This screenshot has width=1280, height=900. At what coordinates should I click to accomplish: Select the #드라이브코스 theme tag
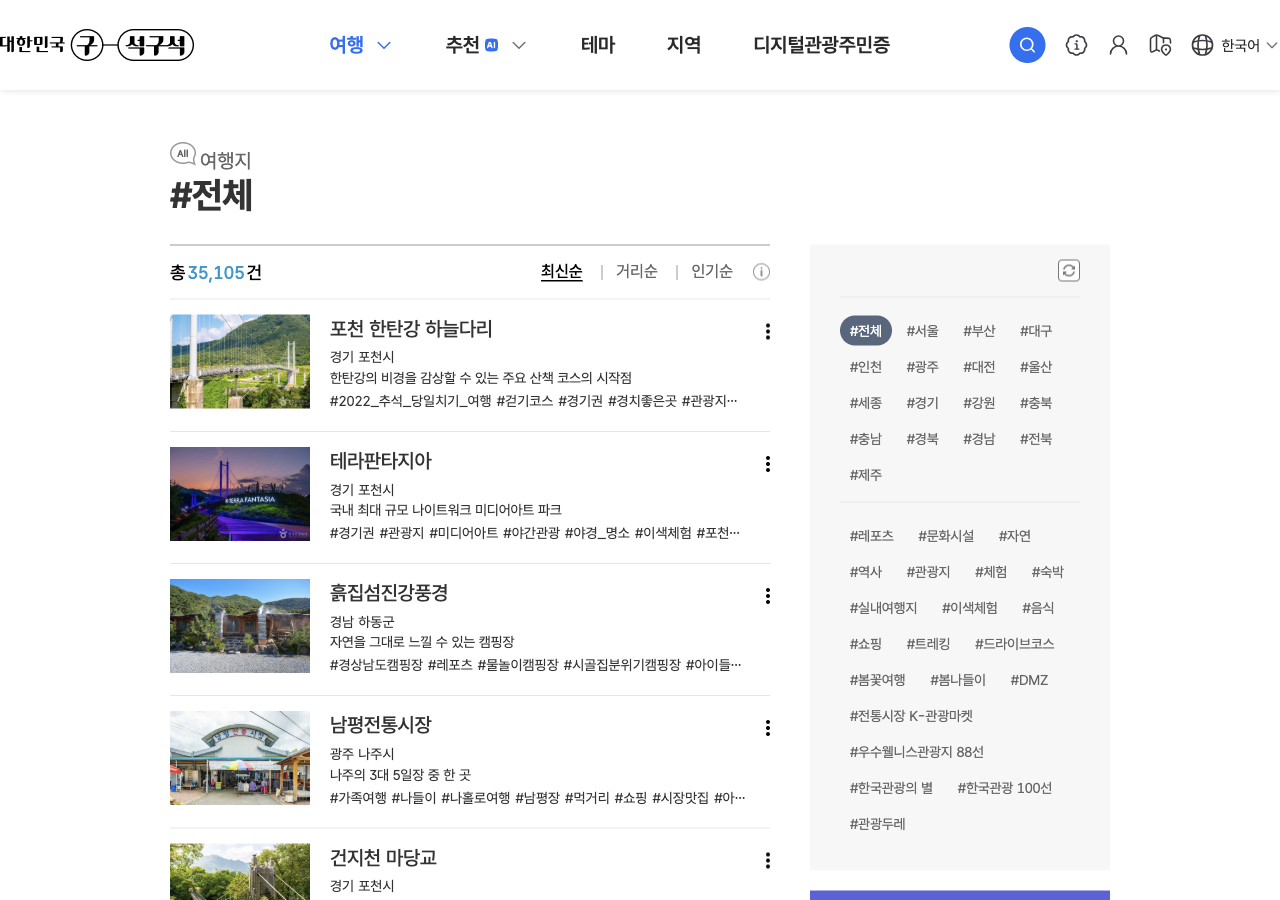point(1015,644)
